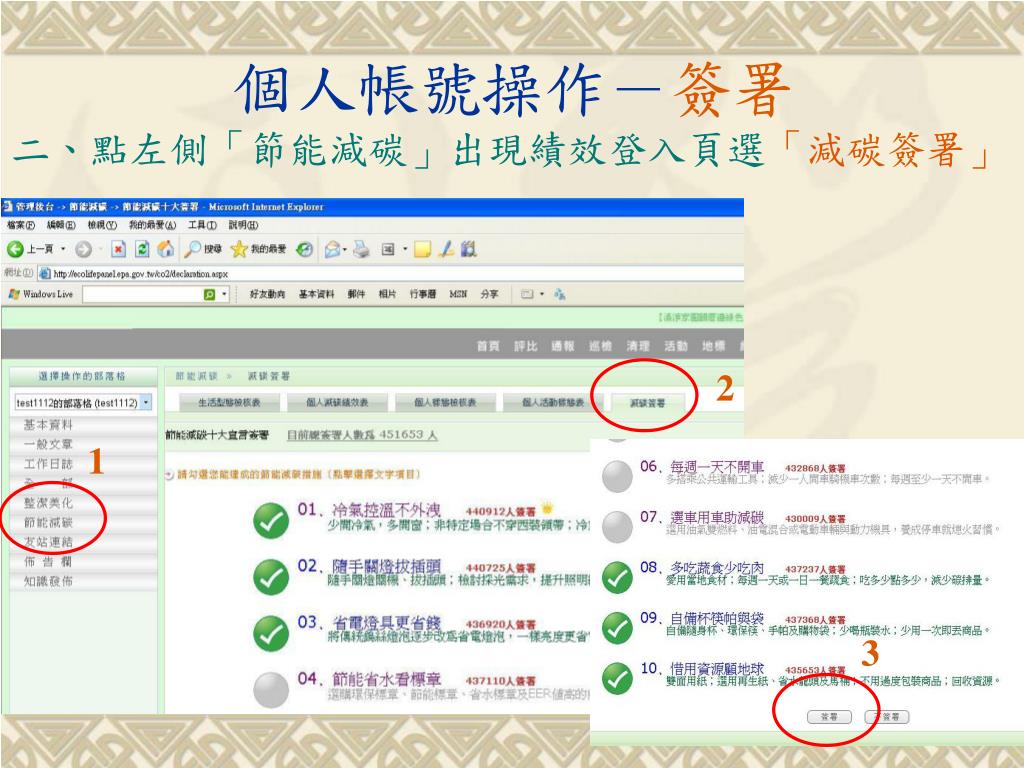This screenshot has height=768, width=1024.
Task: Click the 簽署 submit button
Action: pos(829,717)
